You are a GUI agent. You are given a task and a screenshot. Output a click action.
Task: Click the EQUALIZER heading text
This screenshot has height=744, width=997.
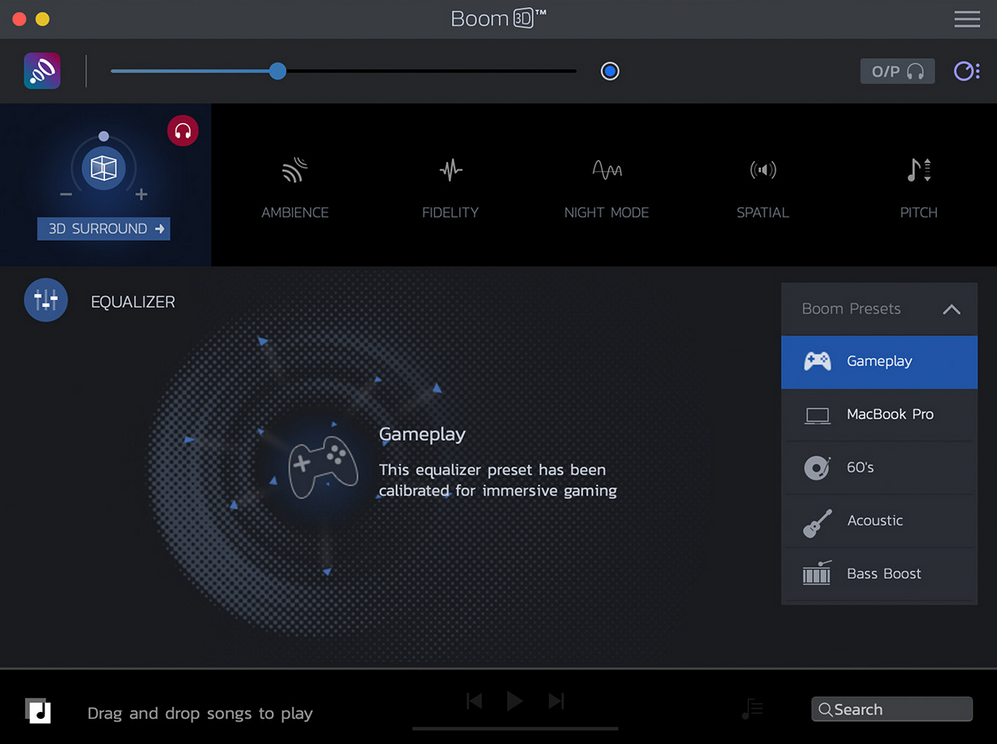133,302
